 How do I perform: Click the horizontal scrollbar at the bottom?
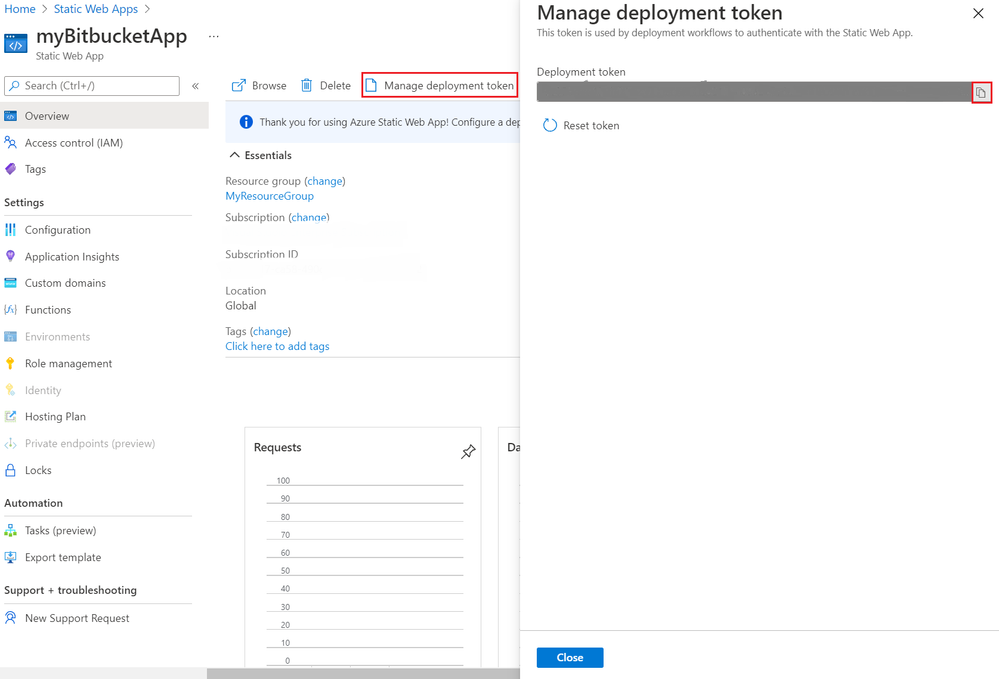[x=363, y=673]
